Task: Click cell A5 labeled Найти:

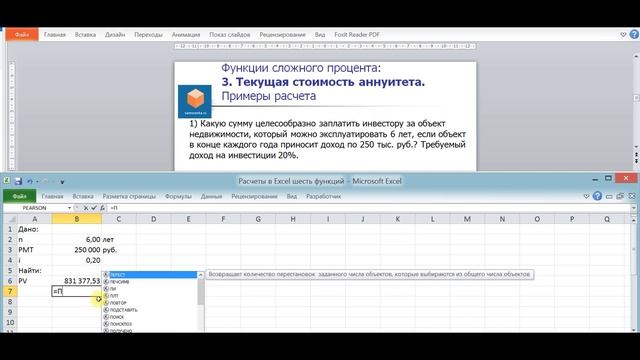Action: pyautogui.click(x=34, y=270)
